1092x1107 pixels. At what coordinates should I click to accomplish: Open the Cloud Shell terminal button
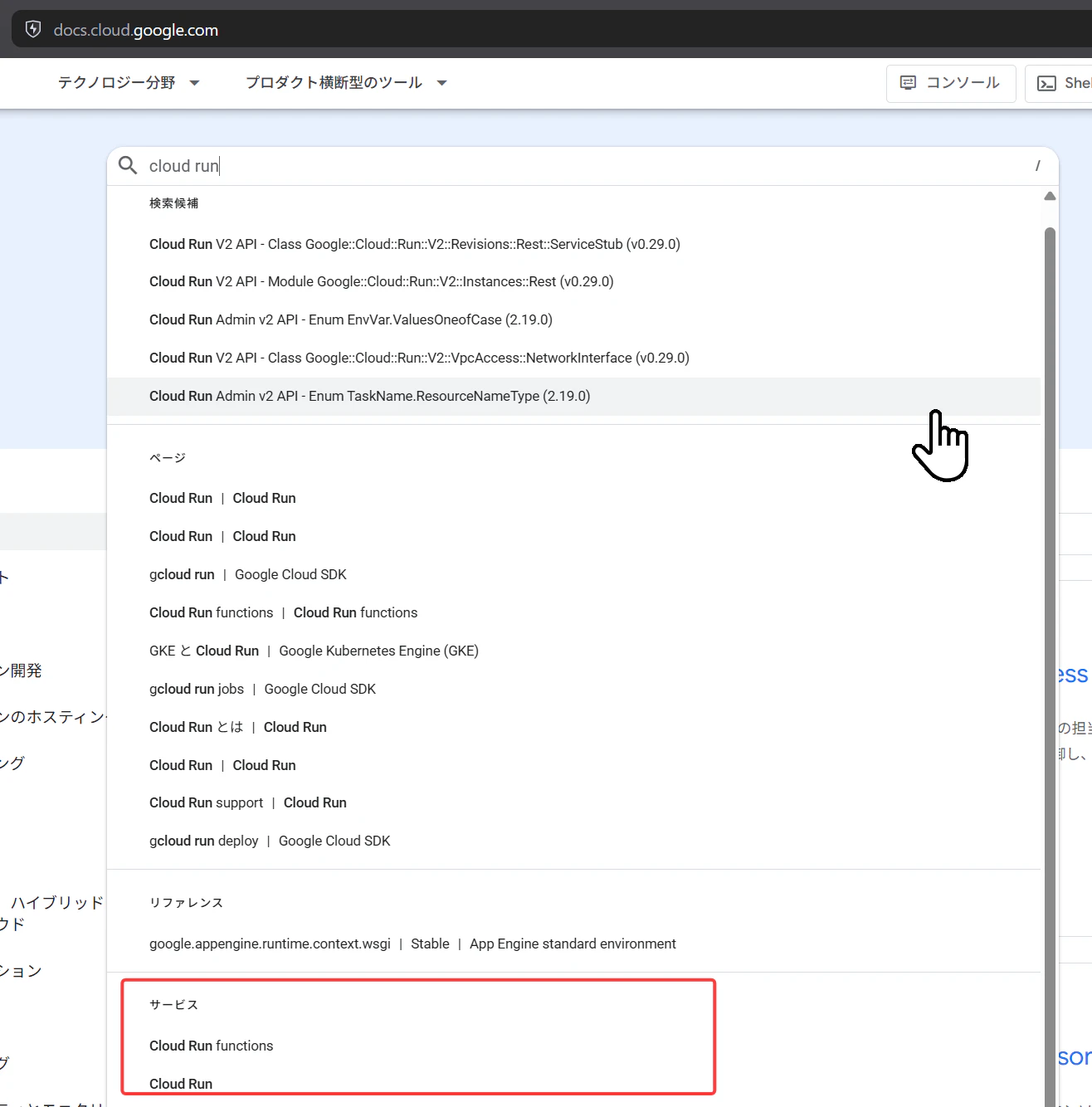tap(1060, 83)
